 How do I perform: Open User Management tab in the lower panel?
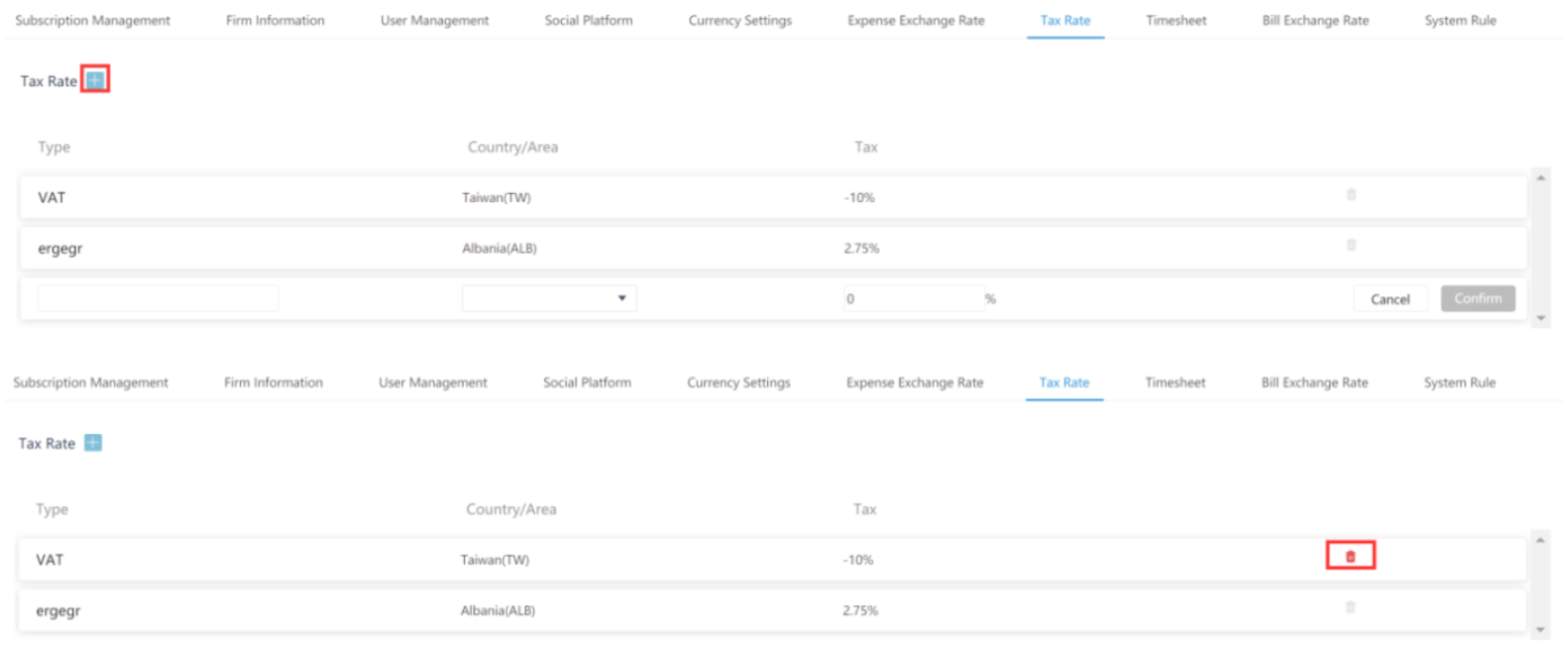(432, 382)
